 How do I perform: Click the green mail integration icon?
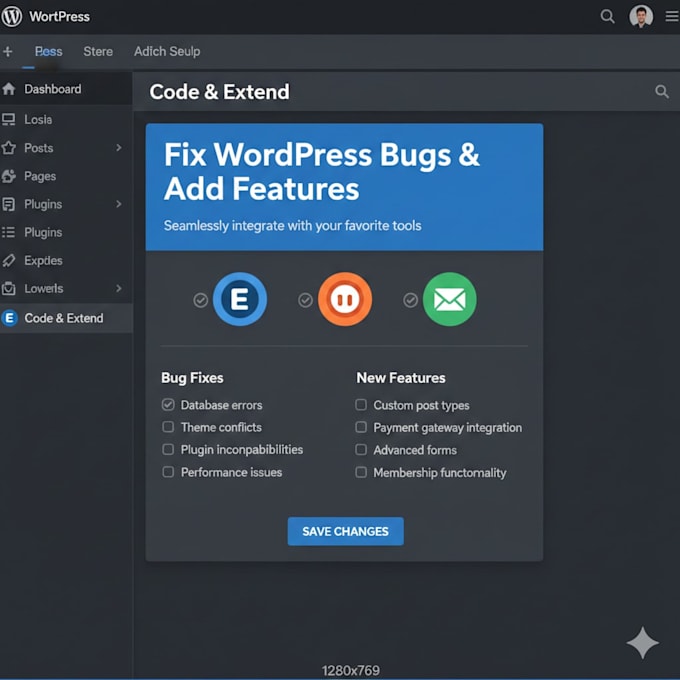pyautogui.click(x=450, y=299)
